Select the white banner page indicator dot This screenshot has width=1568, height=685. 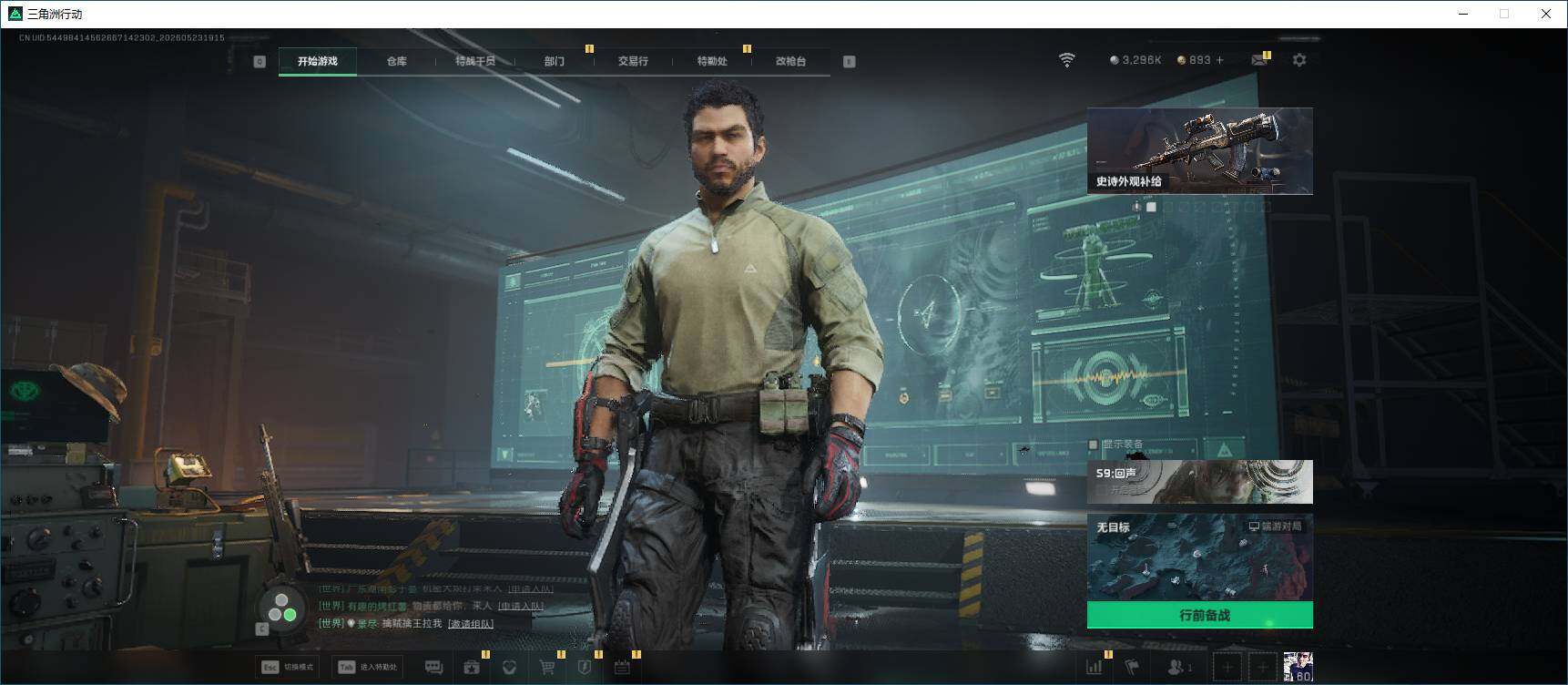tap(1151, 207)
